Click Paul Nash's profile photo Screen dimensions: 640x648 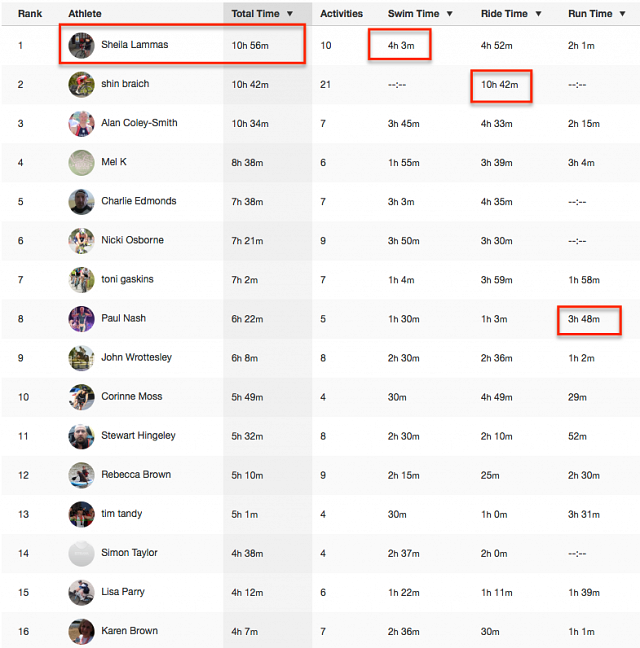(81, 319)
